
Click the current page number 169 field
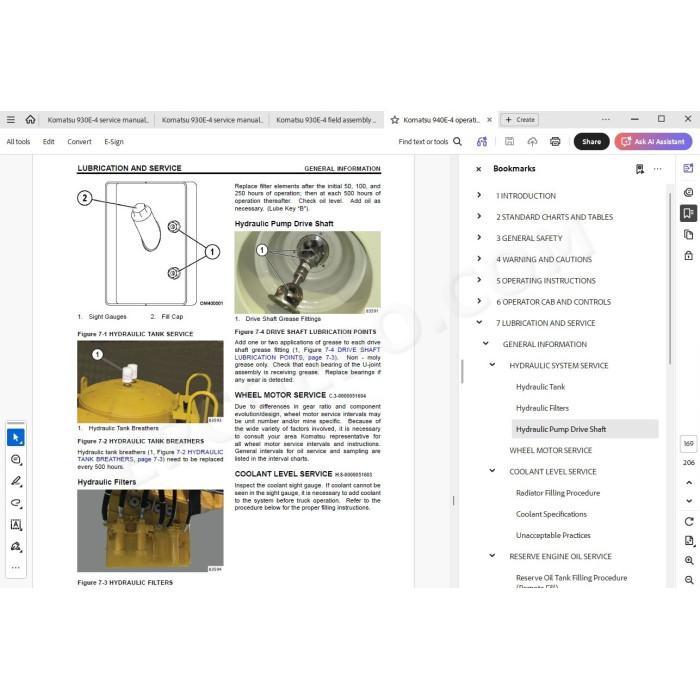tap(688, 443)
